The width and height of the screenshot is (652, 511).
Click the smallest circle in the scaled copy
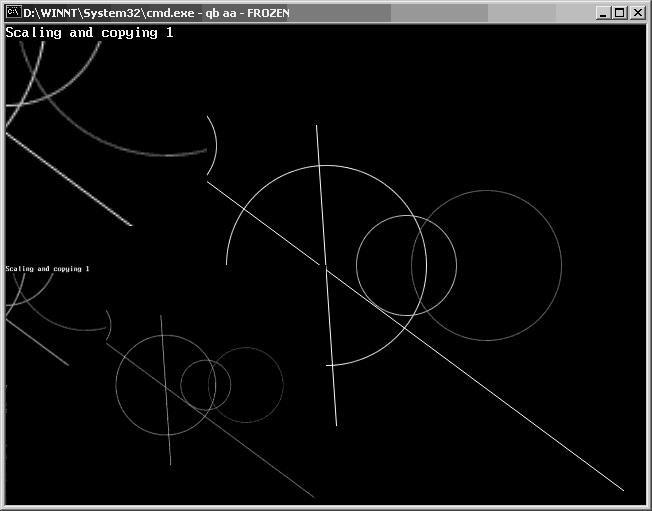(x=205, y=385)
